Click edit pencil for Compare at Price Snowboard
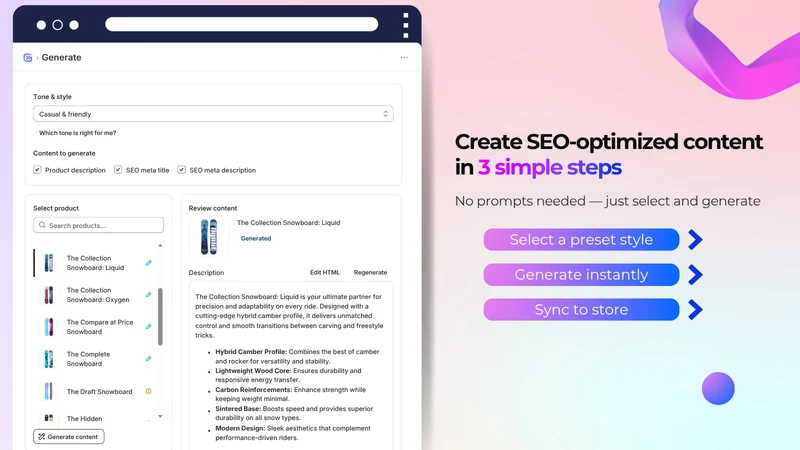The image size is (800, 450). coord(148,327)
